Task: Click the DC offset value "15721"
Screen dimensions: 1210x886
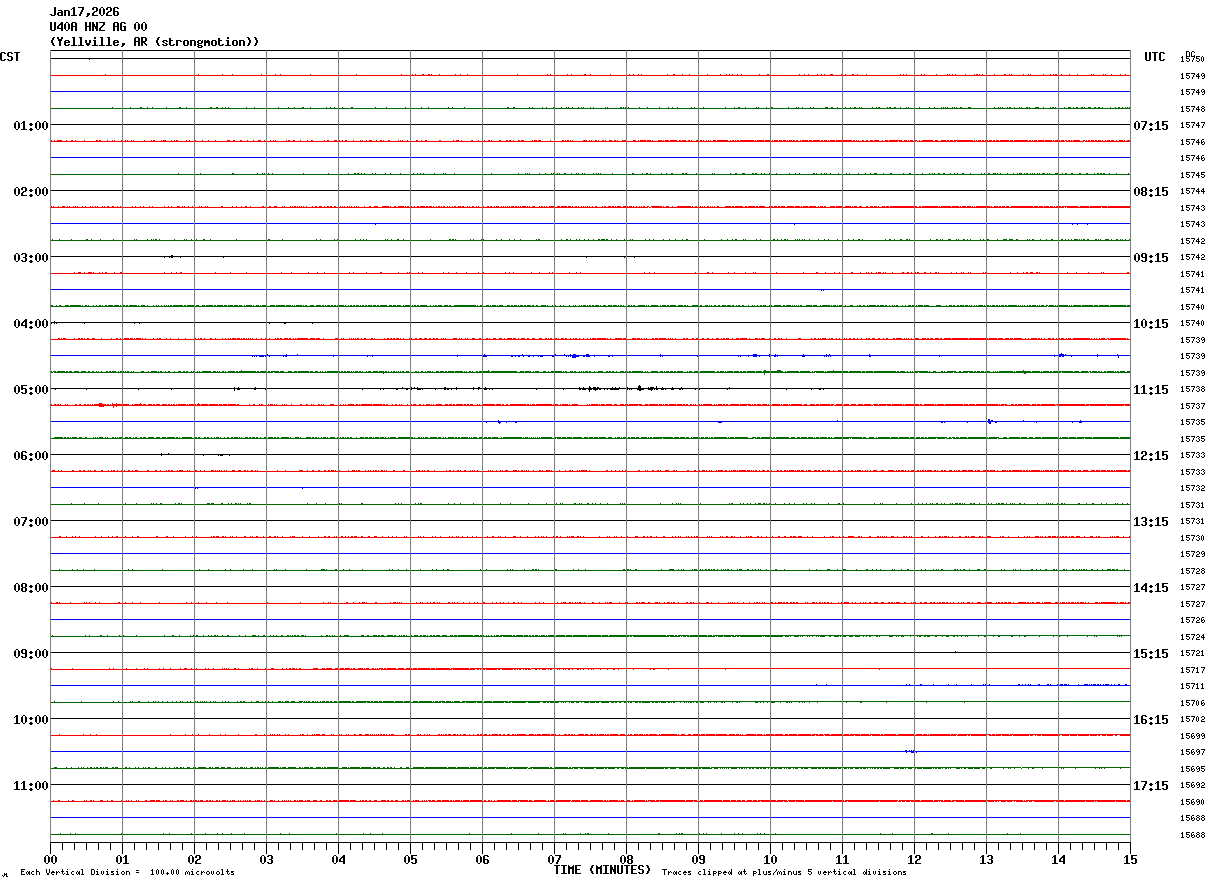Action: point(1192,654)
